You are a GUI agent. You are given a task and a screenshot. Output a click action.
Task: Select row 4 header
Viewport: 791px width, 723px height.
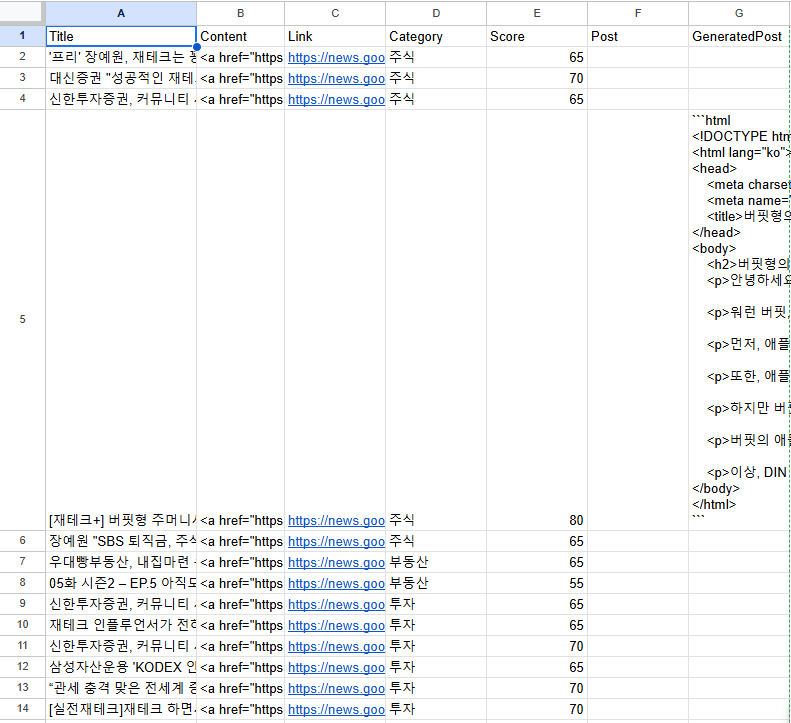coord(22,99)
